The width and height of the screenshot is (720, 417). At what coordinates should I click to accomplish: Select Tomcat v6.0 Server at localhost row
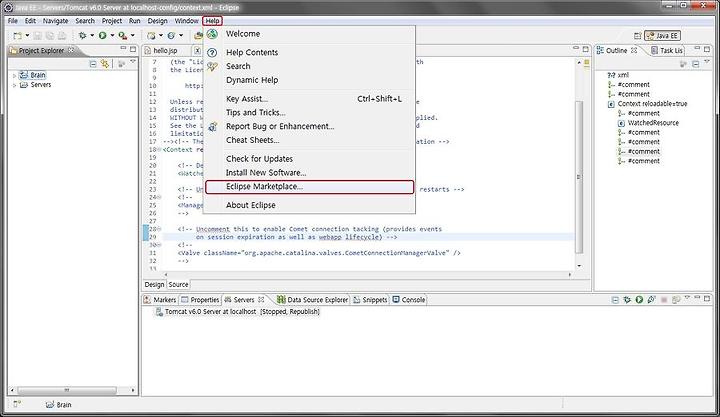tap(237, 312)
